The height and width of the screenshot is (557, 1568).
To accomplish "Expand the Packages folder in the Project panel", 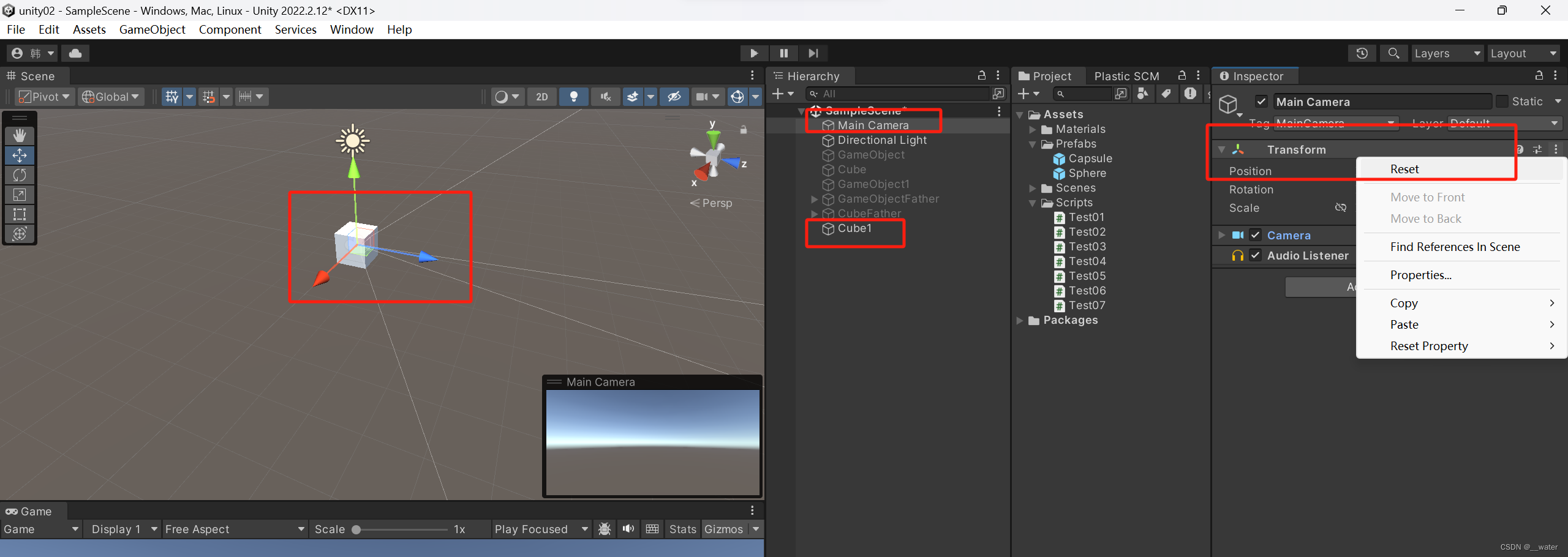I will coord(1019,320).
